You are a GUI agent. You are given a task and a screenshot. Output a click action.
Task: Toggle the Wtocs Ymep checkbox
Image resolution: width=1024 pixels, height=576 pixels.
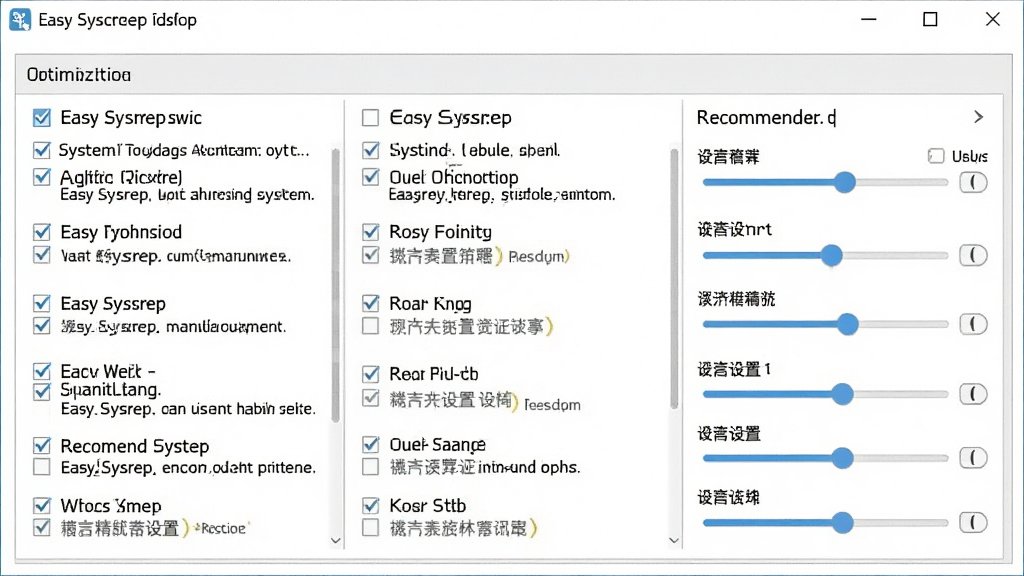(42, 505)
